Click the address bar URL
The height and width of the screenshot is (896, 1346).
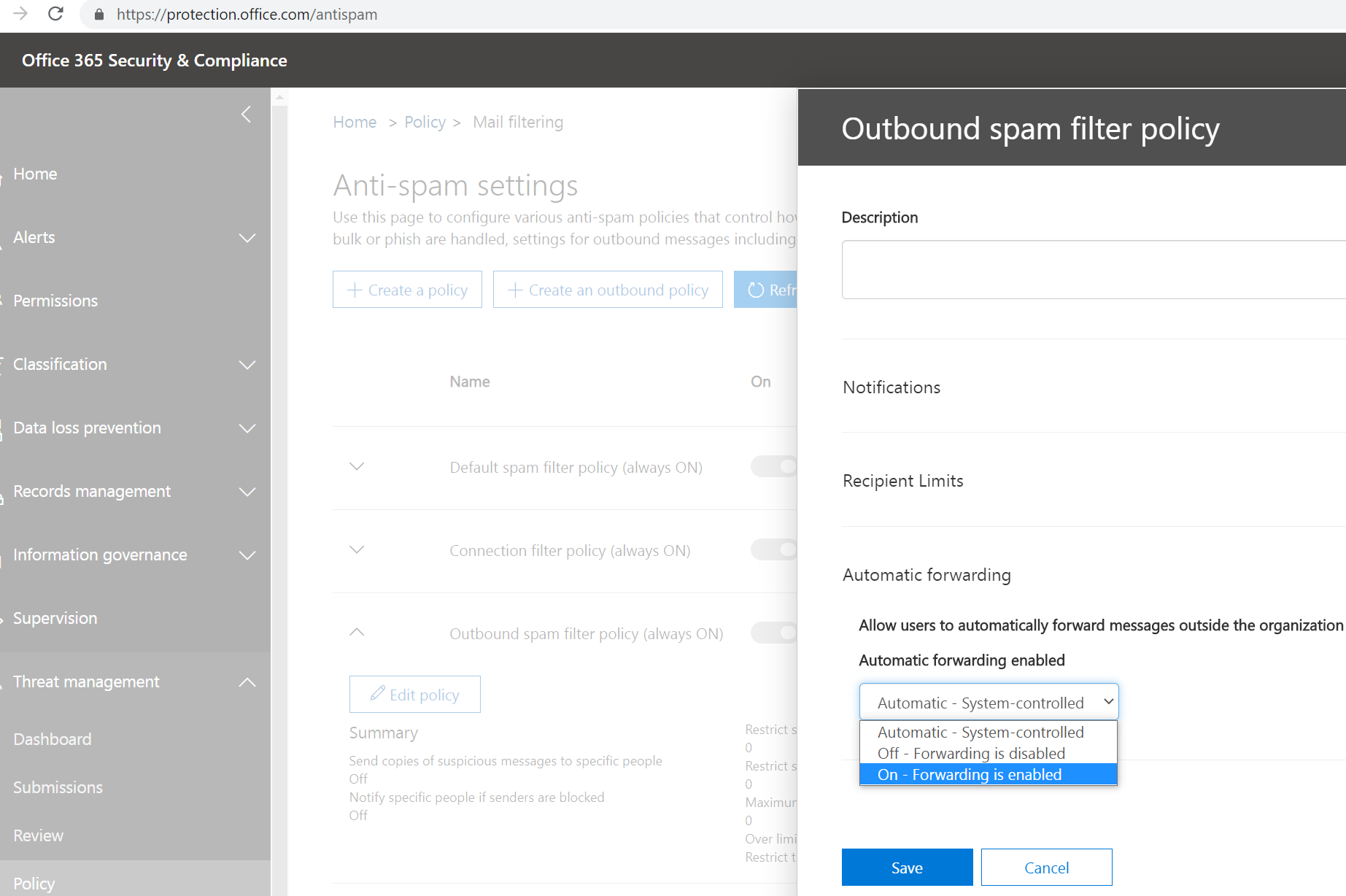[x=247, y=15]
